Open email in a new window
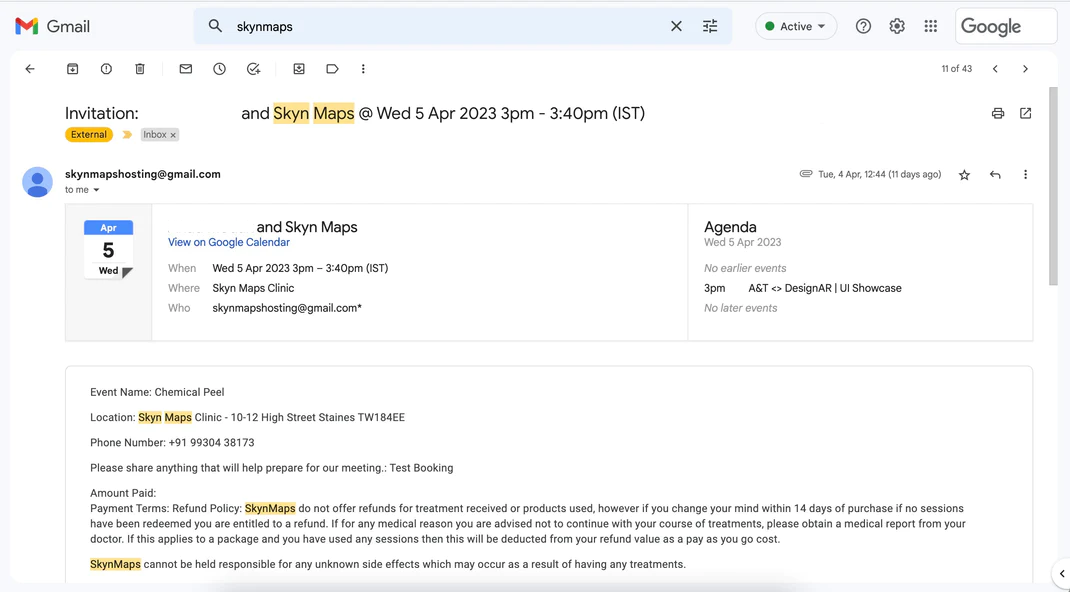 1025,113
